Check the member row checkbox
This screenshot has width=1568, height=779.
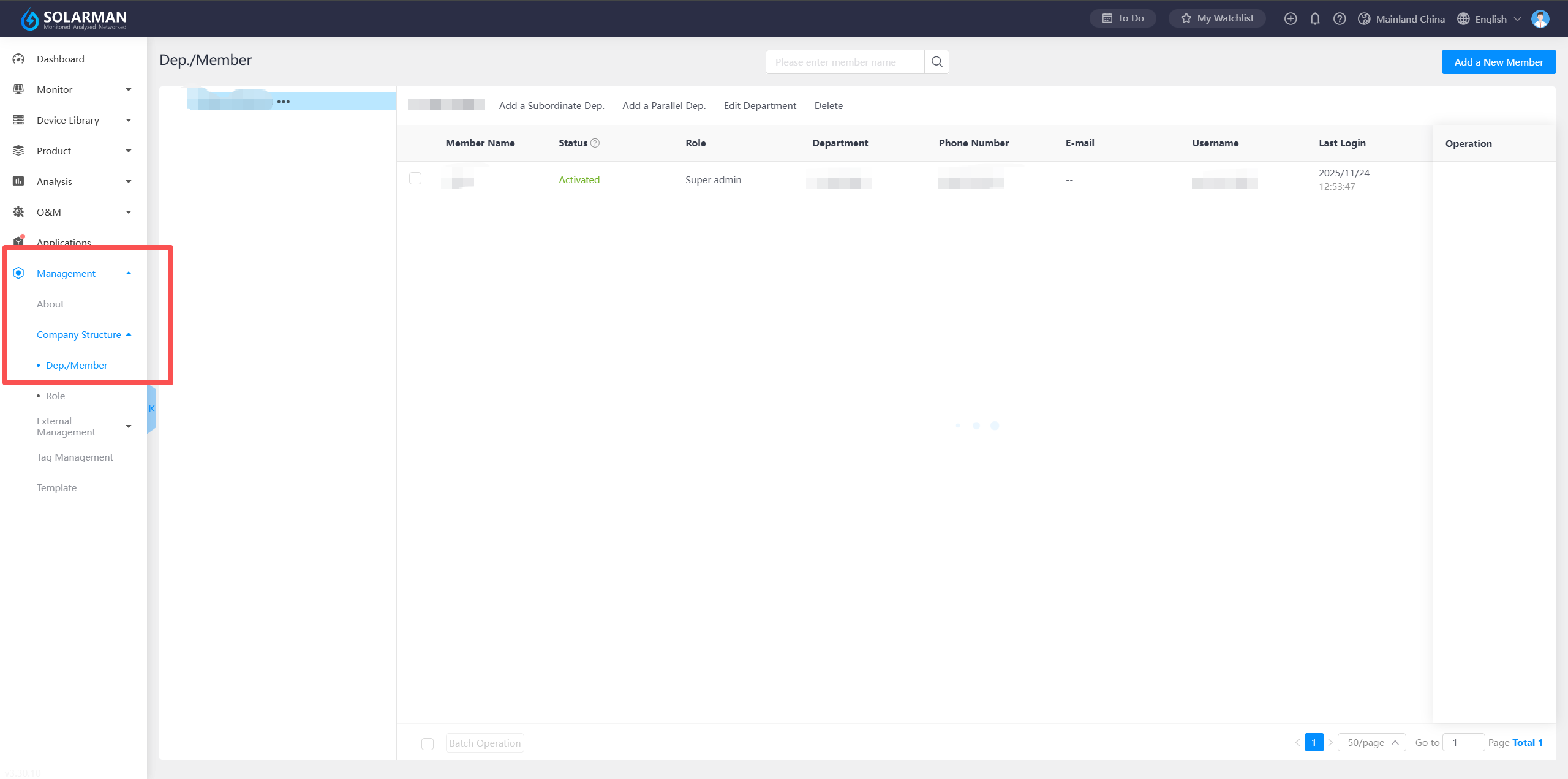point(415,178)
